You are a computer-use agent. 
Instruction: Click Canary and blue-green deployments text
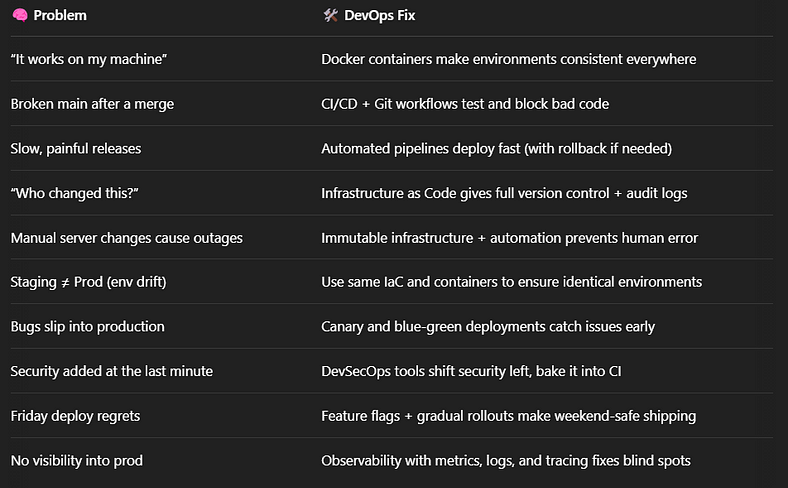click(488, 327)
